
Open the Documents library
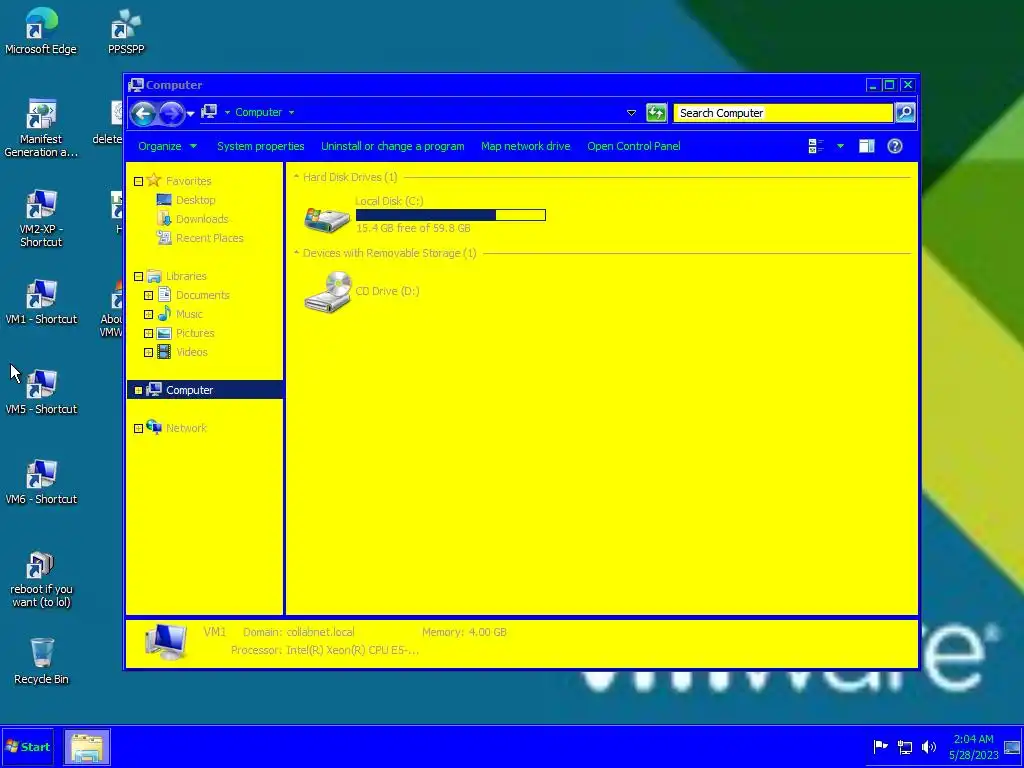(x=202, y=295)
